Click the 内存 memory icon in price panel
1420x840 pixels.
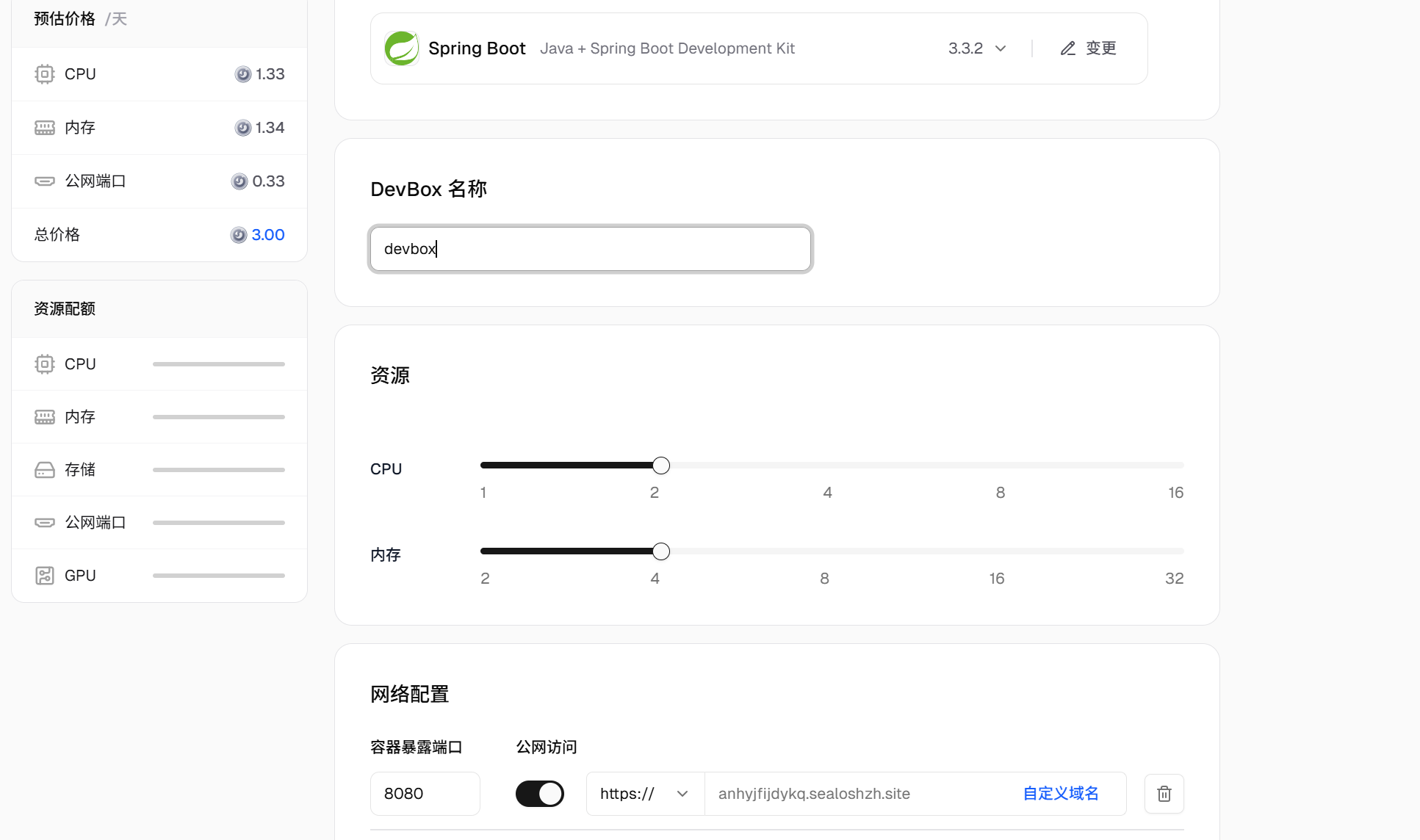(44, 127)
